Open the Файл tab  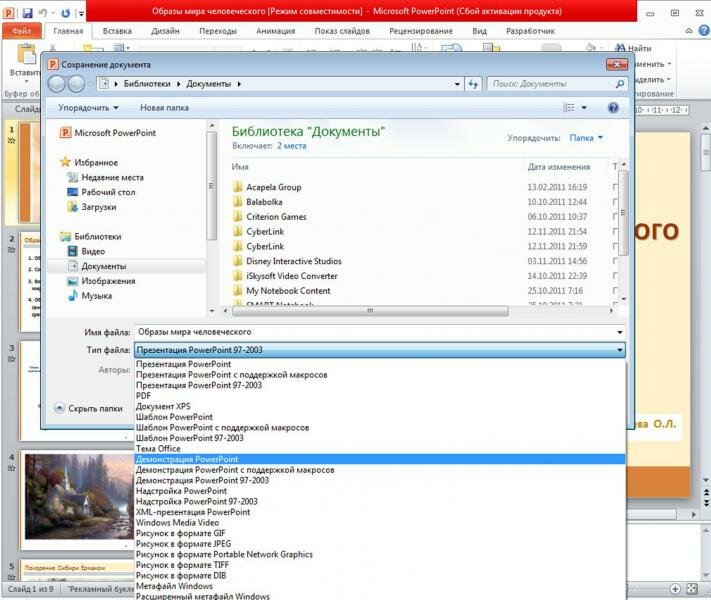(x=22, y=31)
